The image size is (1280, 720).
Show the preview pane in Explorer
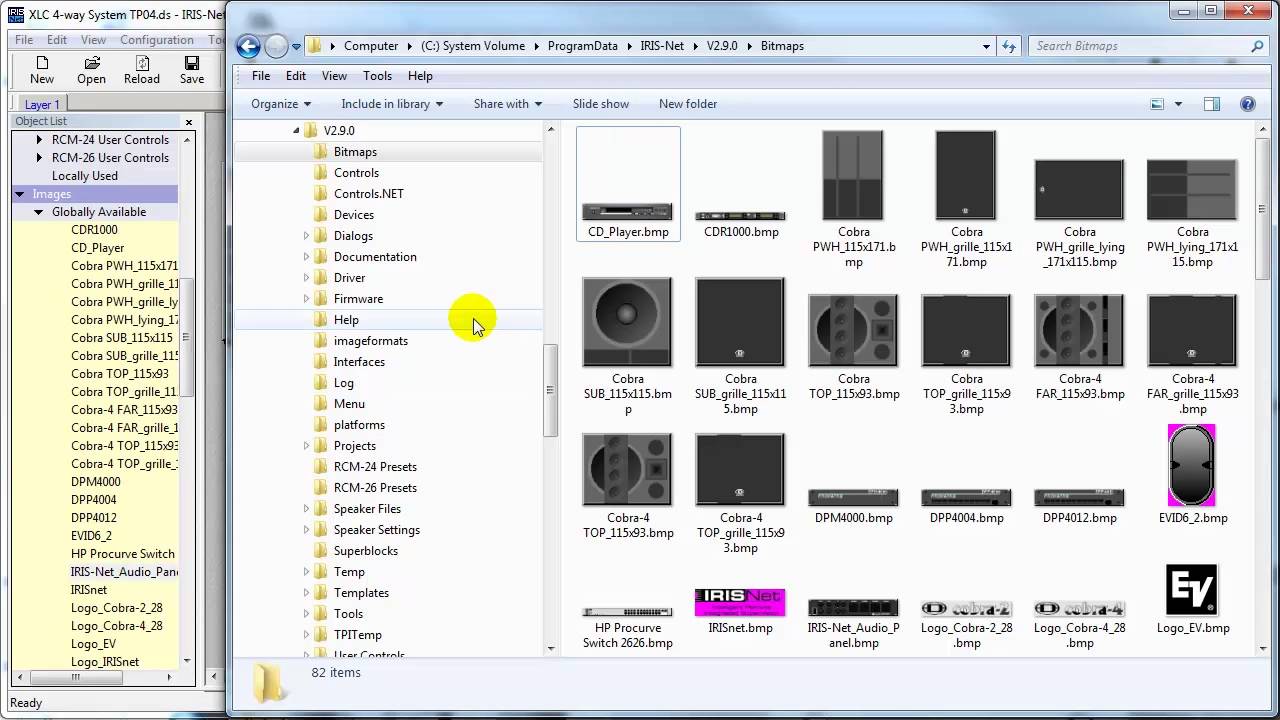[1212, 104]
